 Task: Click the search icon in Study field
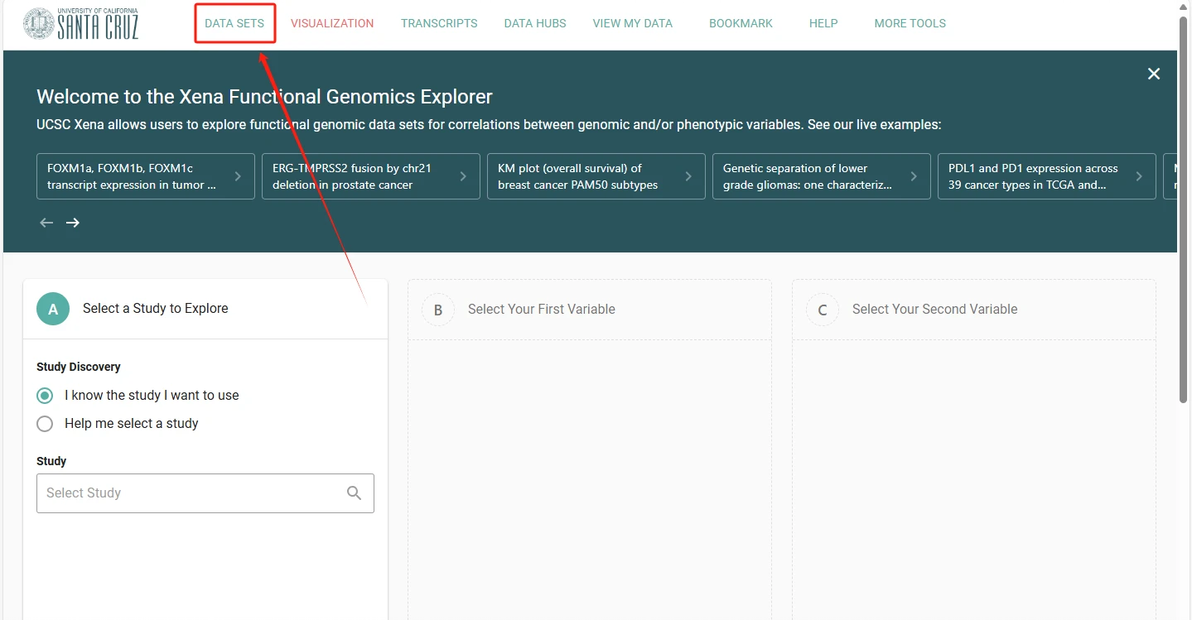coord(354,493)
